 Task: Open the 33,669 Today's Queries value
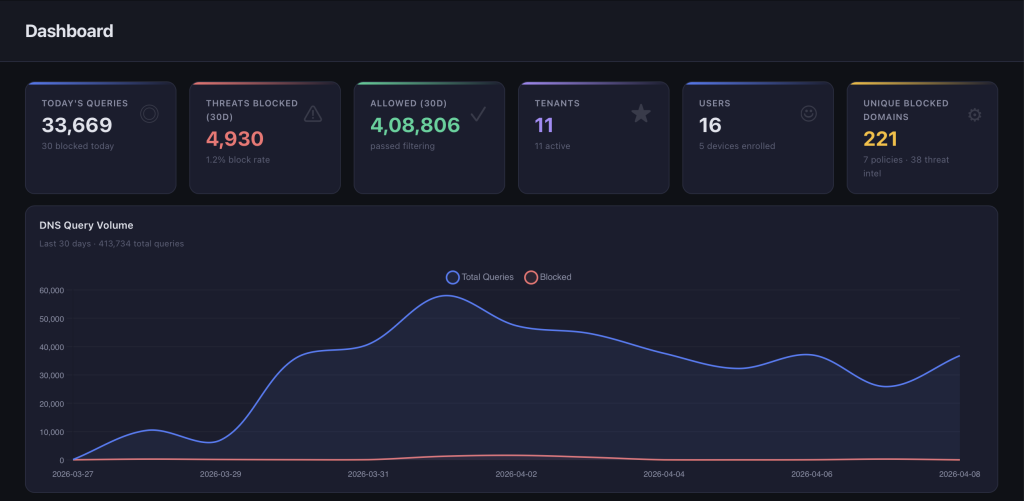(x=77, y=125)
